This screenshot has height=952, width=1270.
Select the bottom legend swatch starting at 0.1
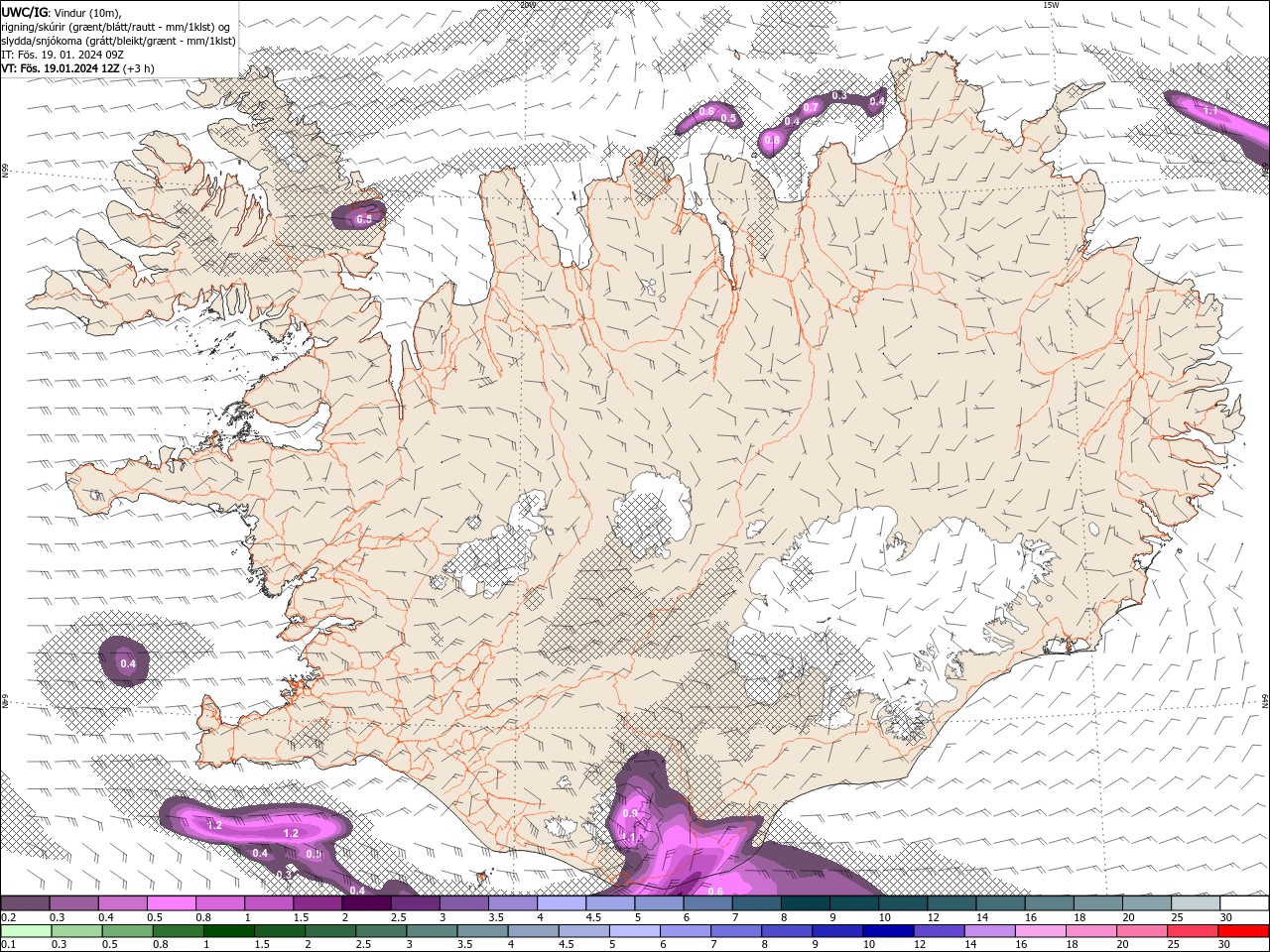26,931
